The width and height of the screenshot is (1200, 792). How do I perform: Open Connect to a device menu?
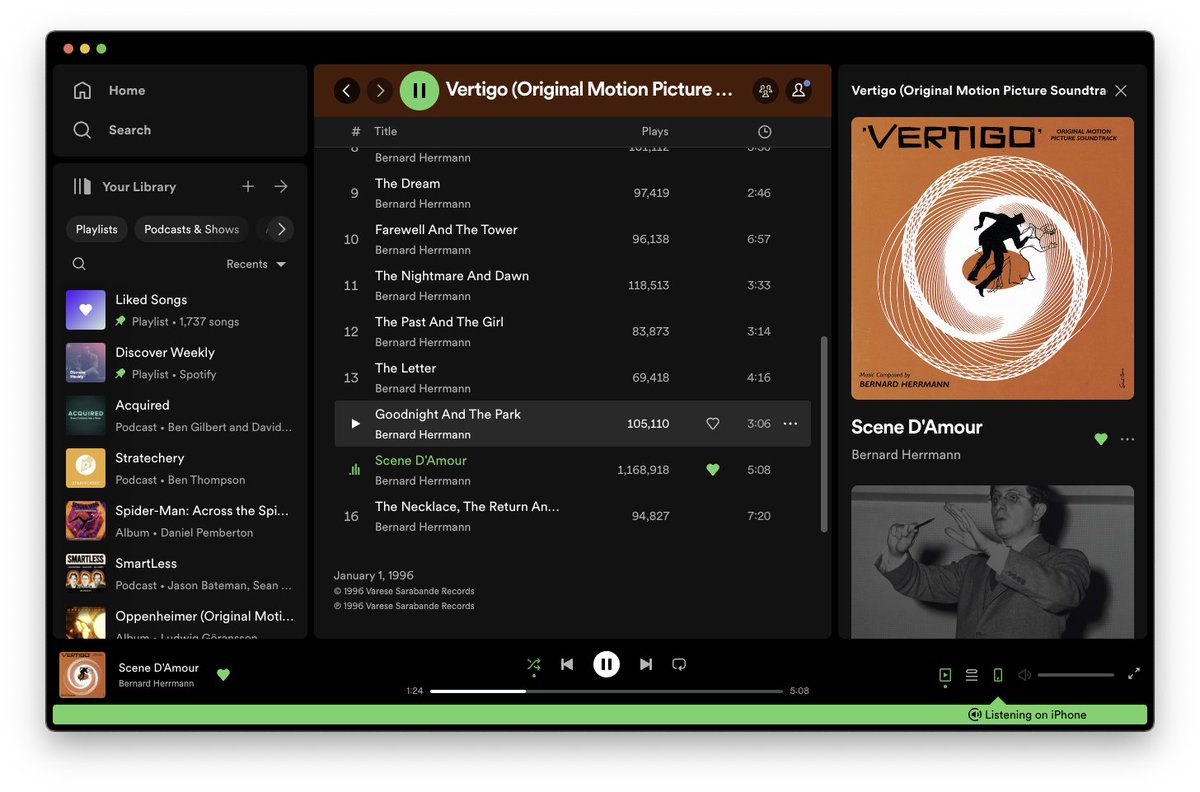tap(998, 675)
